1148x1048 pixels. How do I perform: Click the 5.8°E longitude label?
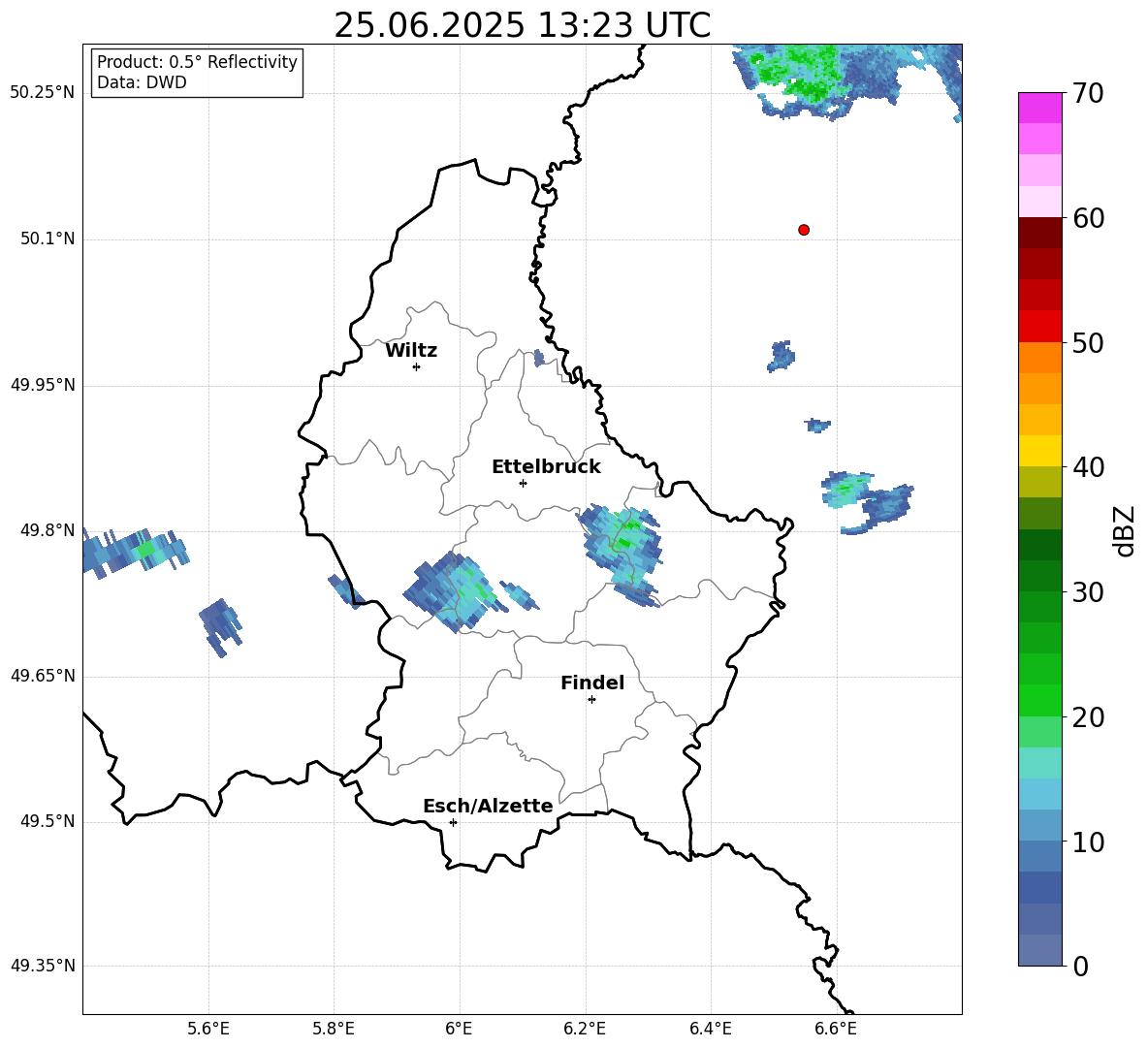coord(334,1029)
